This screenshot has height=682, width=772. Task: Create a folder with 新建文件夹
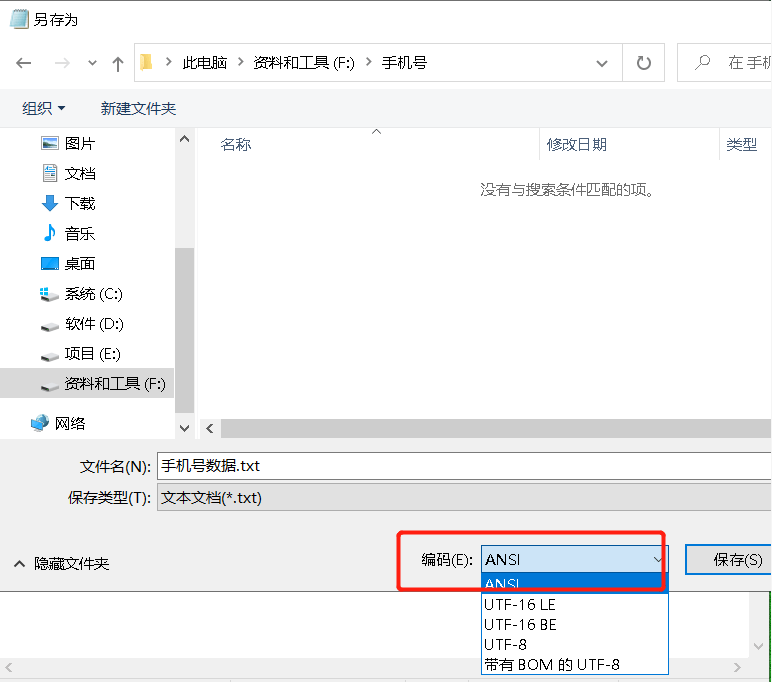pyautogui.click(x=138, y=108)
